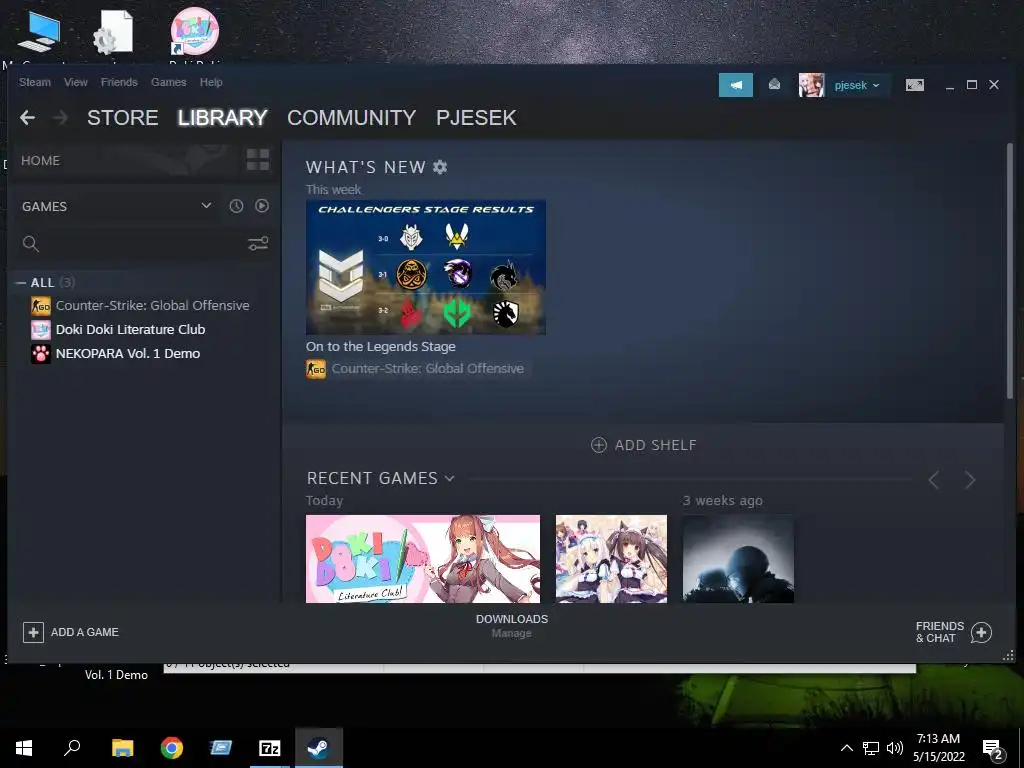Show next recent games arrow

(970, 480)
